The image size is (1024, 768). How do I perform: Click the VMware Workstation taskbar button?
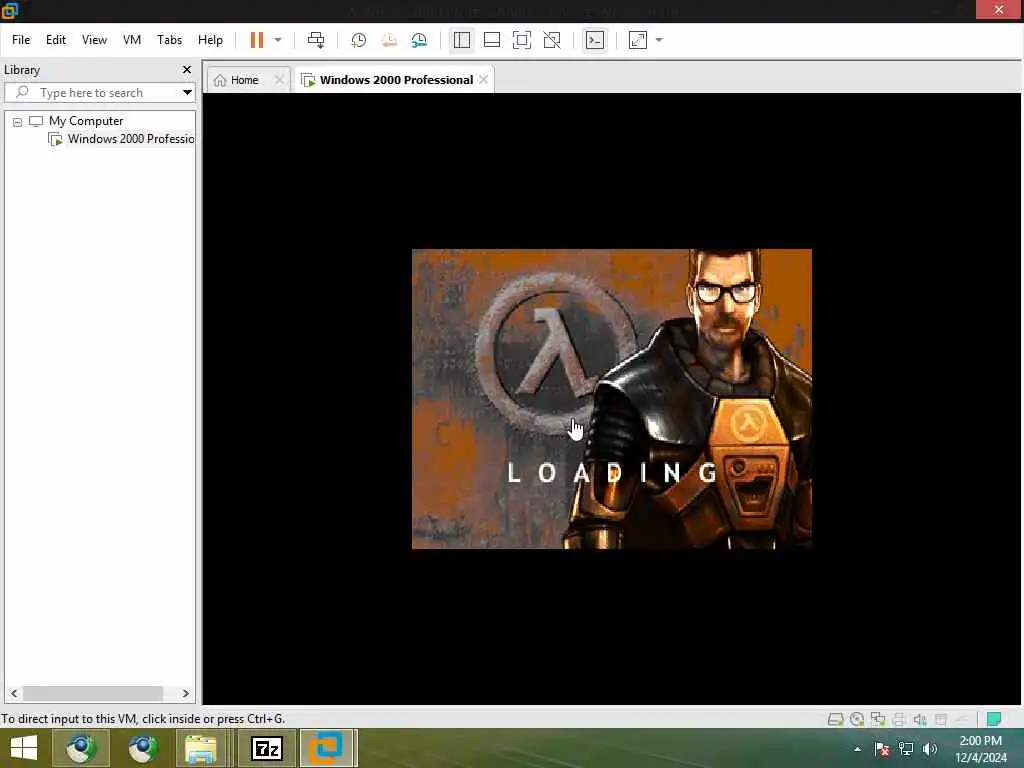click(x=326, y=748)
